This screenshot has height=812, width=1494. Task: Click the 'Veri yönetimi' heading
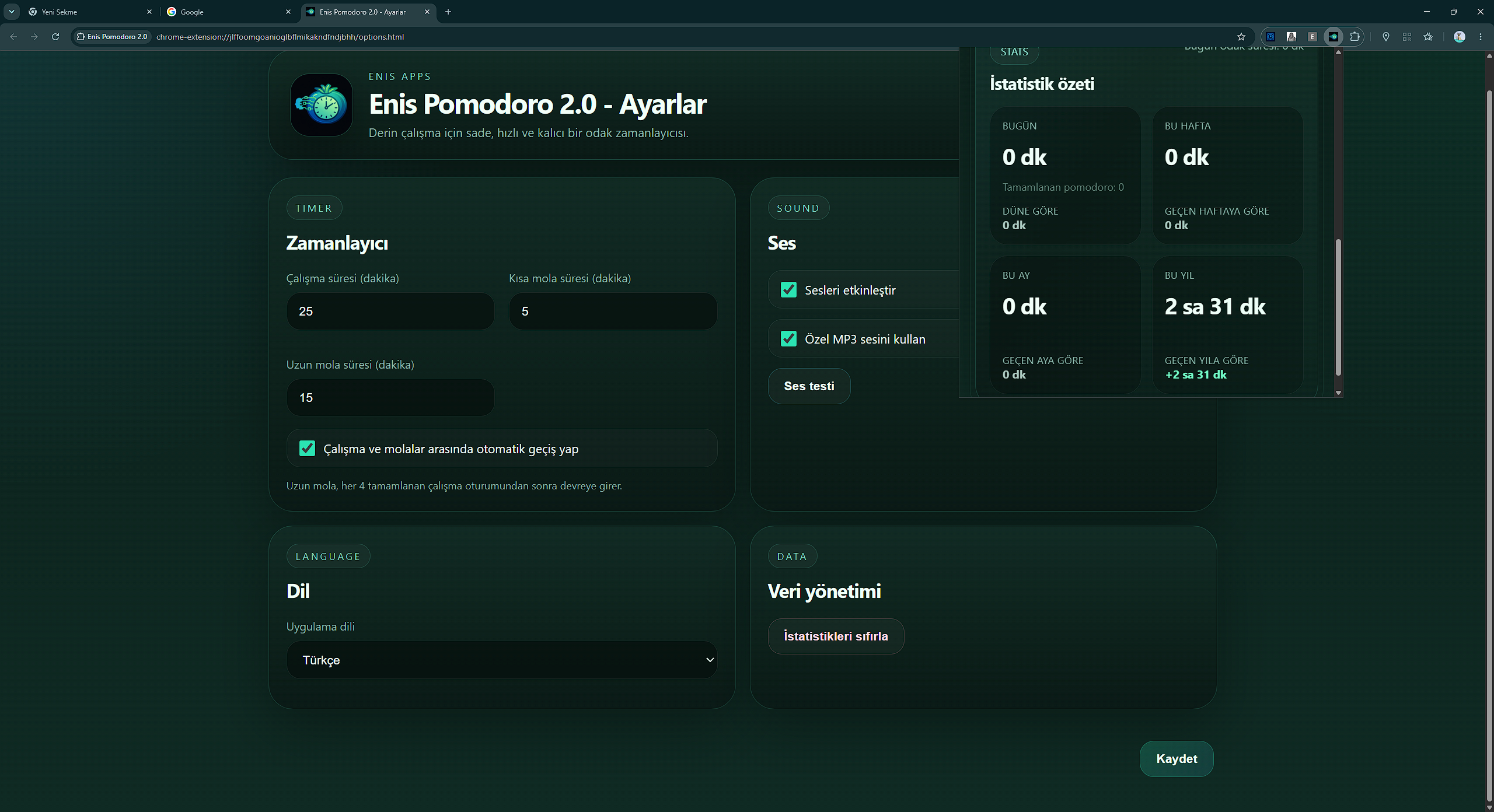click(824, 591)
